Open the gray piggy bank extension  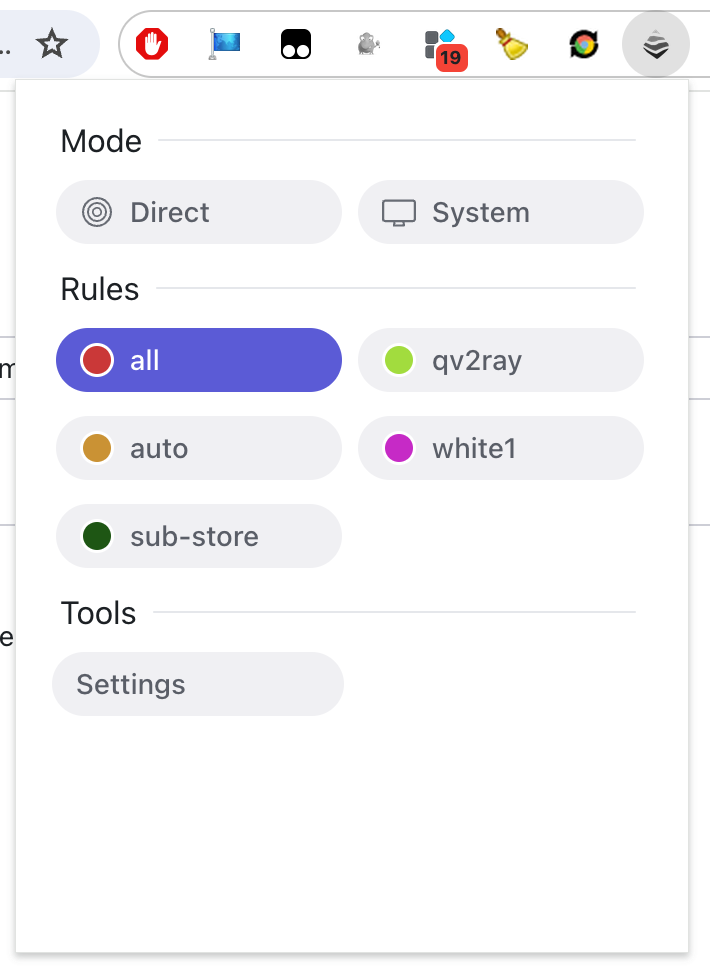[368, 44]
